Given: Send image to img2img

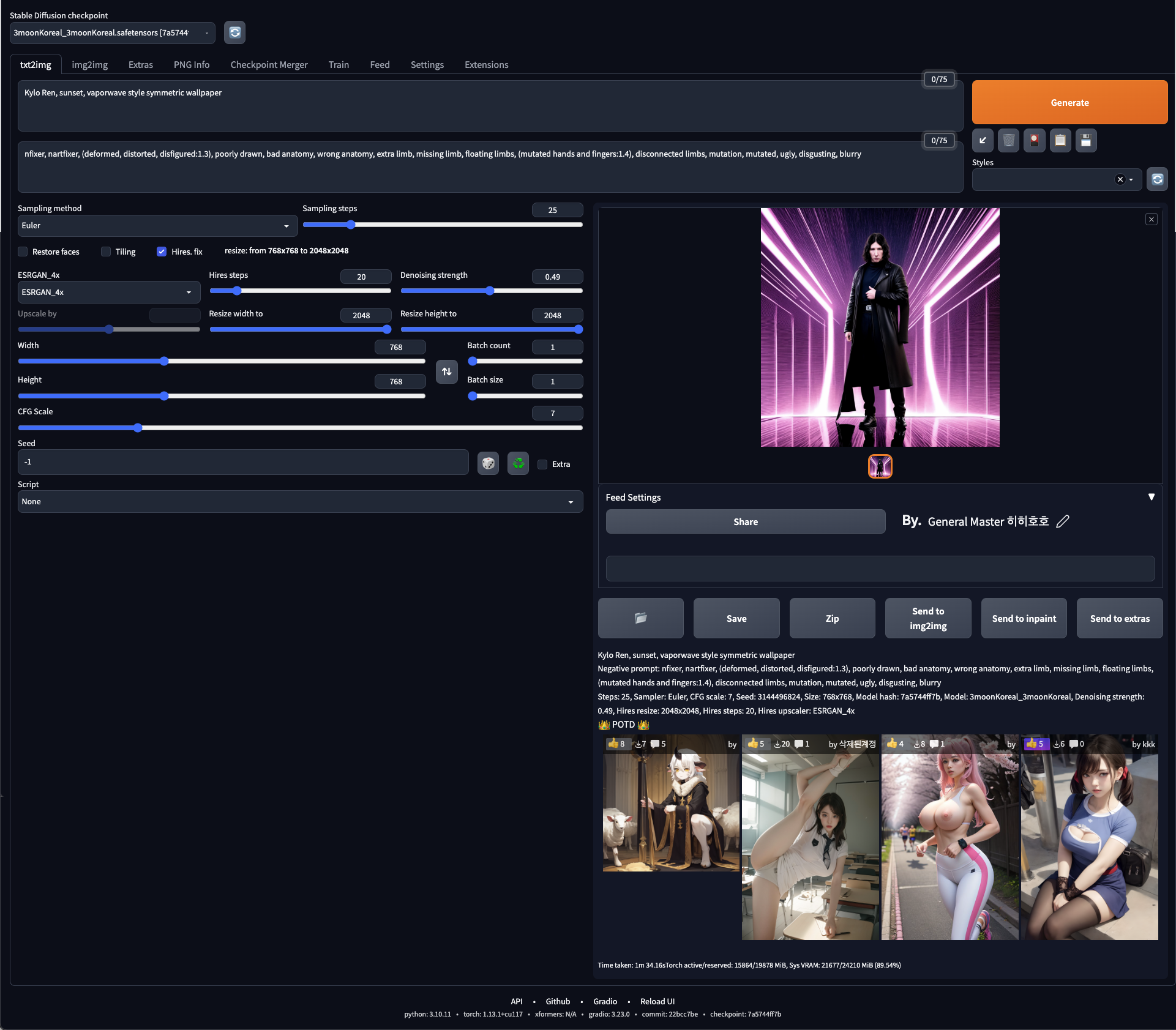Looking at the screenshot, I should 927,618.
